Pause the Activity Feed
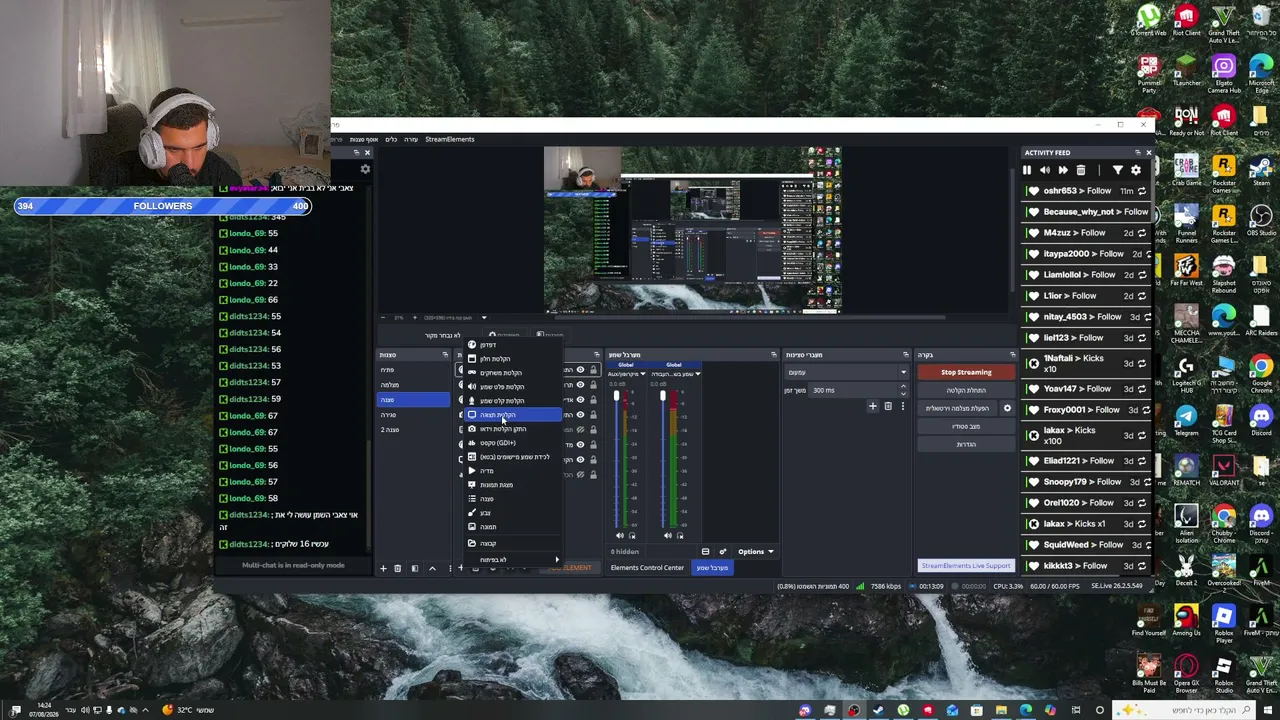This screenshot has width=1280, height=720. click(1027, 170)
